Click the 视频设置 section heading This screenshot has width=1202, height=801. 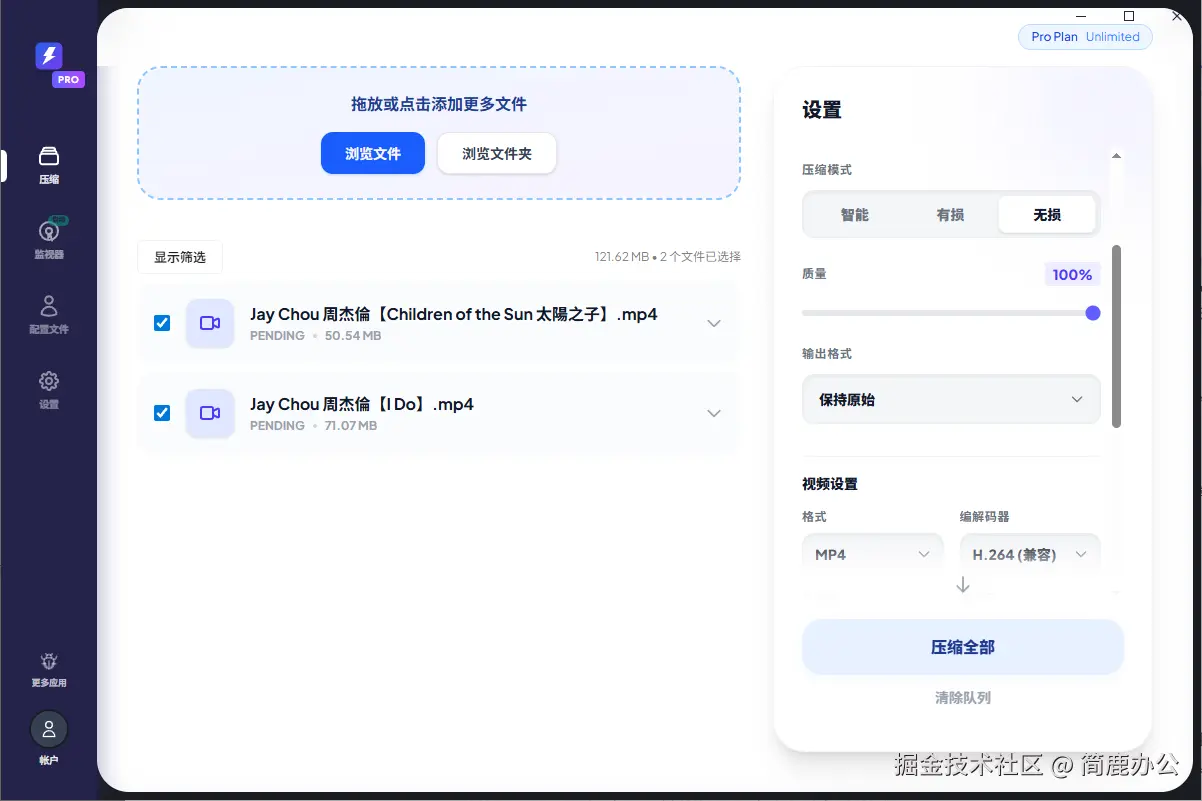pyautogui.click(x=830, y=484)
